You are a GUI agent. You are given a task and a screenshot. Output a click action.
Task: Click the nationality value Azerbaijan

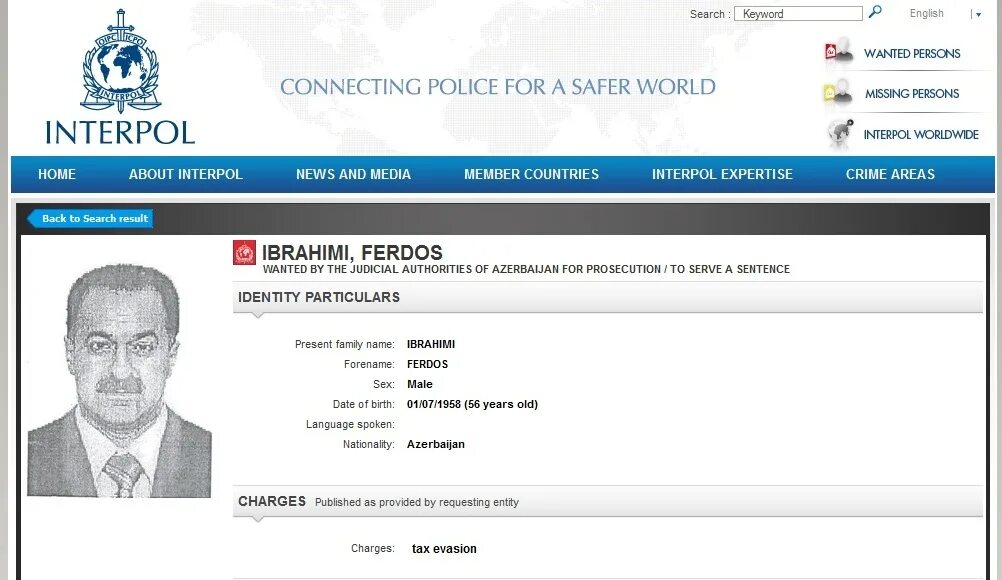pos(436,445)
